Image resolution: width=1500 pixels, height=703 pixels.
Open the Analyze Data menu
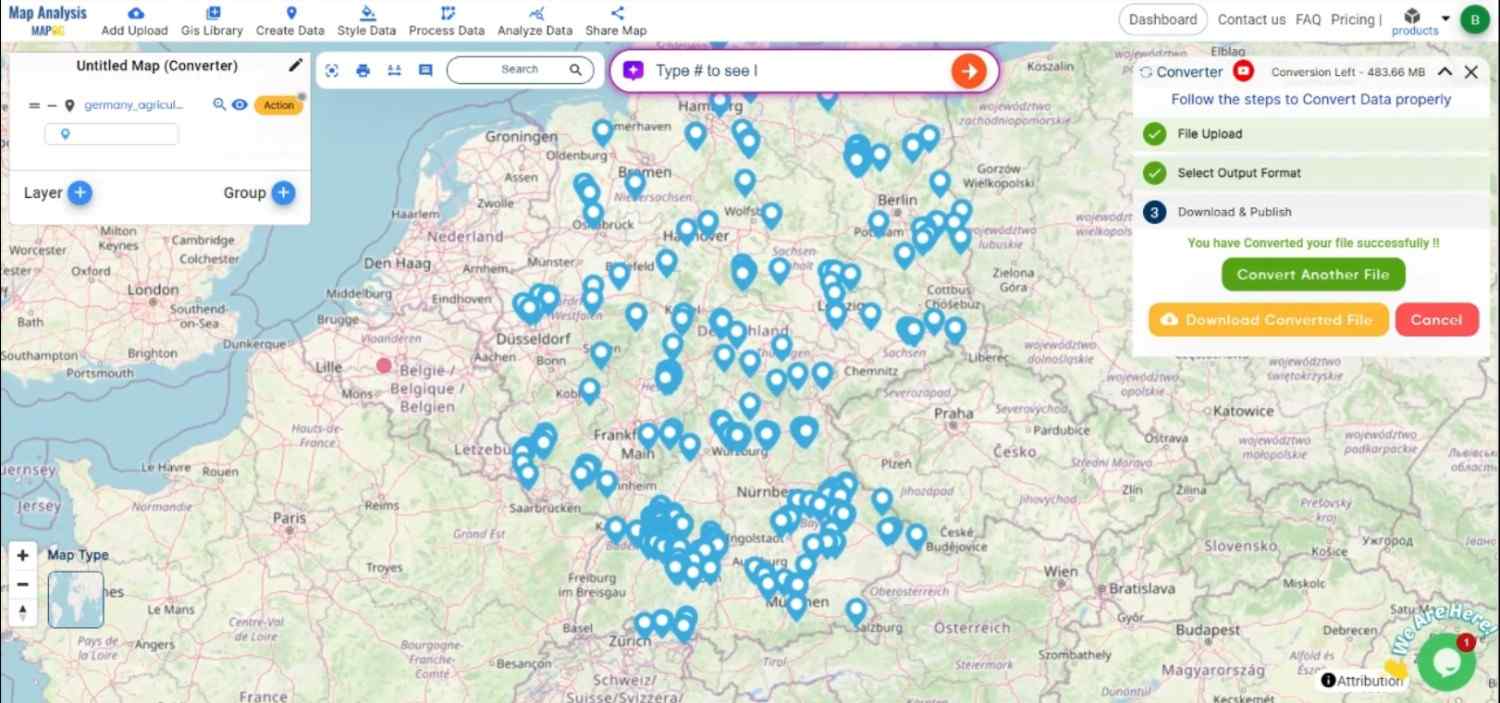pos(535,21)
